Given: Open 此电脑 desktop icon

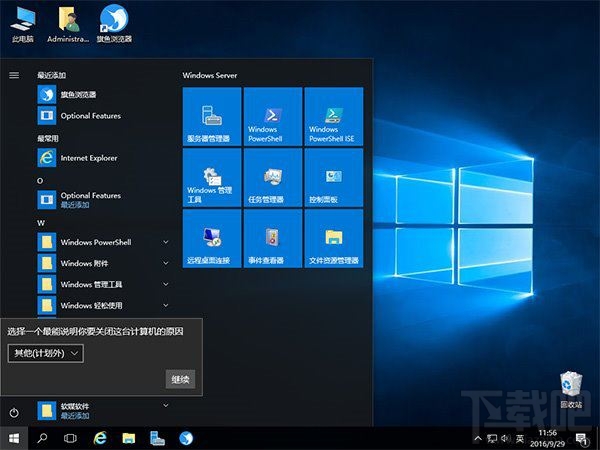Looking at the screenshot, I should [23, 24].
